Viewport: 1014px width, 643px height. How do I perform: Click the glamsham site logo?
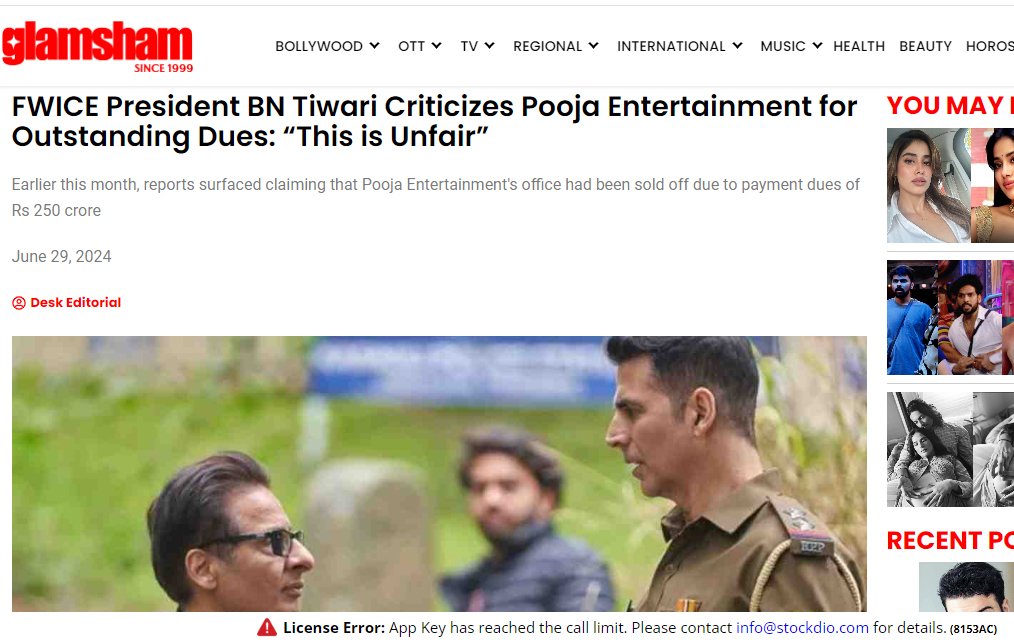(x=97, y=46)
